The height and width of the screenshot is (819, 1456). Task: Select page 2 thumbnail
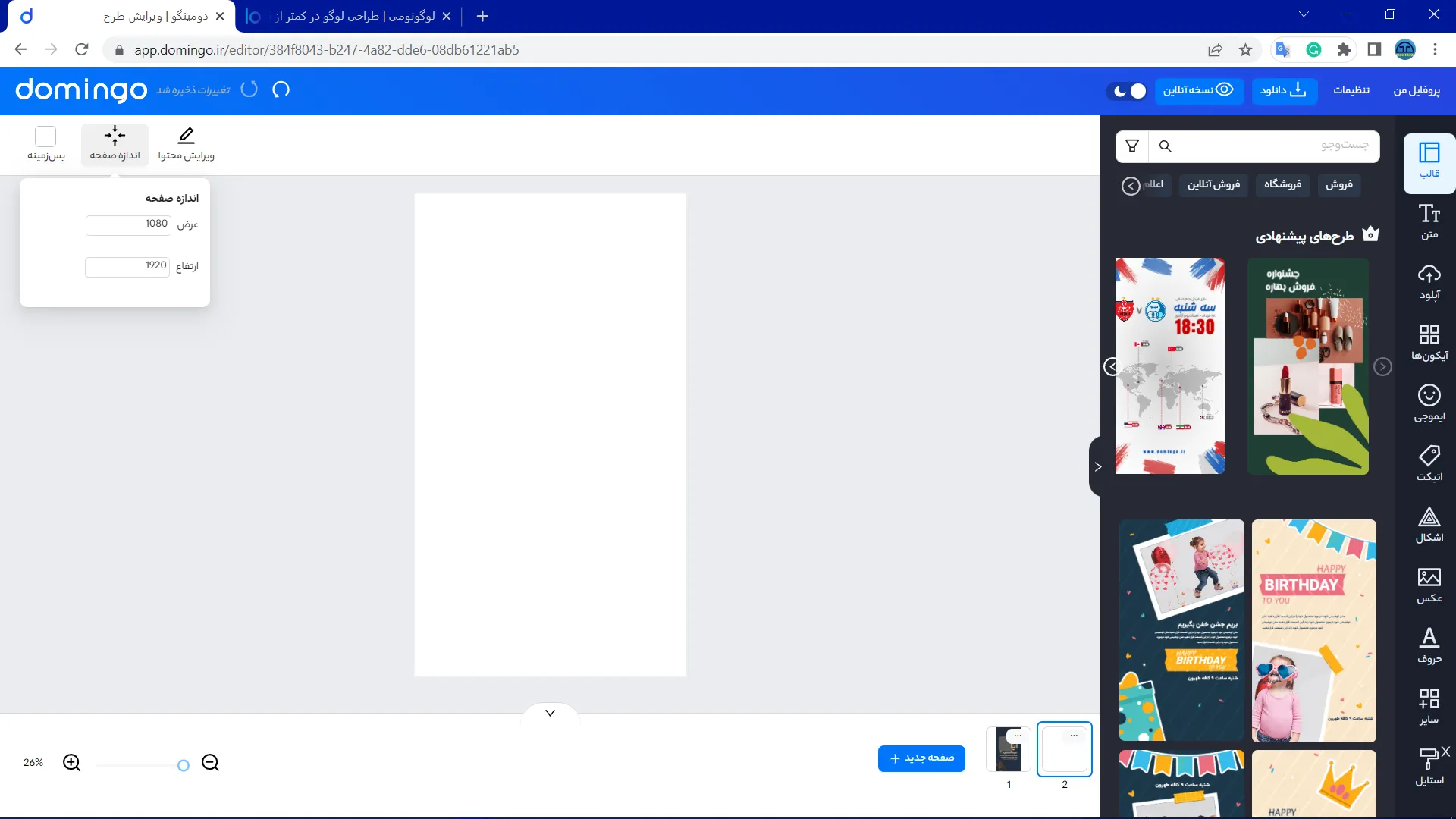[1065, 749]
